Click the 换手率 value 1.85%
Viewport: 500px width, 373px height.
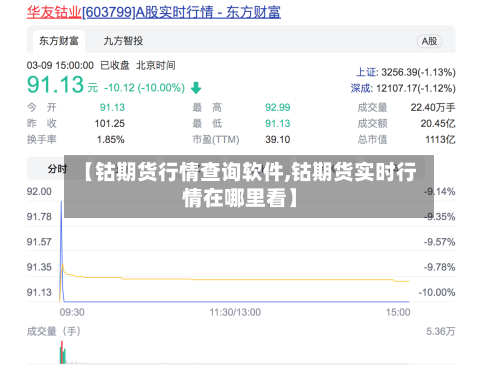[x=110, y=139]
